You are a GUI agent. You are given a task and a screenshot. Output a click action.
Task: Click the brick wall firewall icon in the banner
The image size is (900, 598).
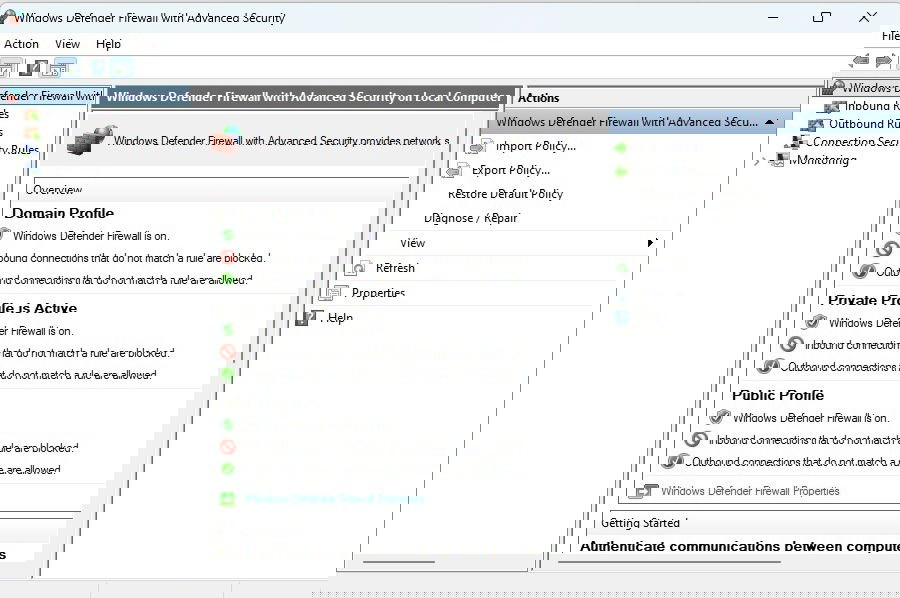point(91,140)
